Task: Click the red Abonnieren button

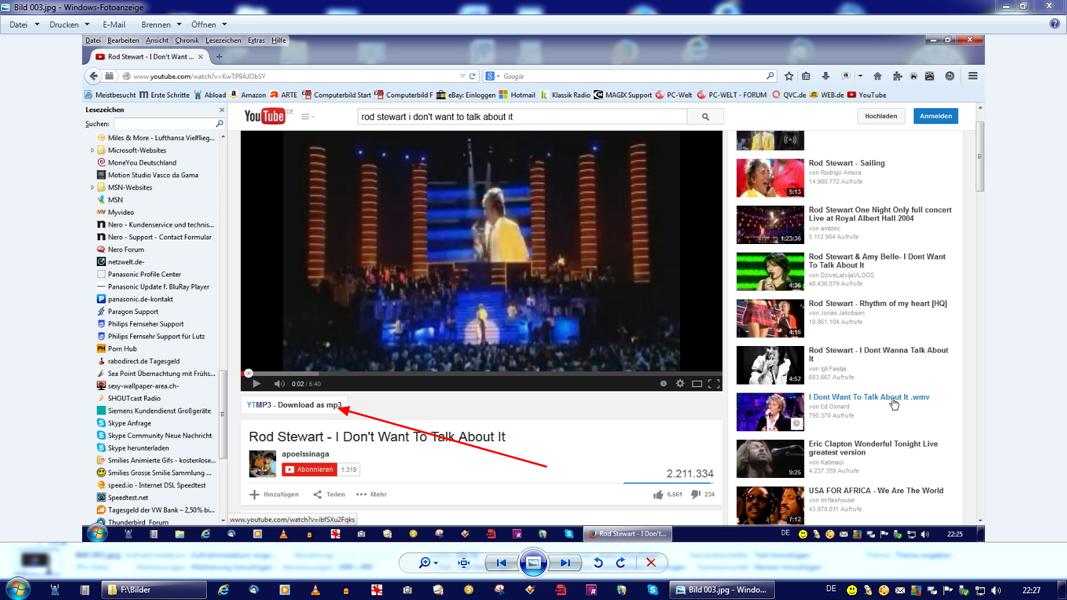Action: 310,469
